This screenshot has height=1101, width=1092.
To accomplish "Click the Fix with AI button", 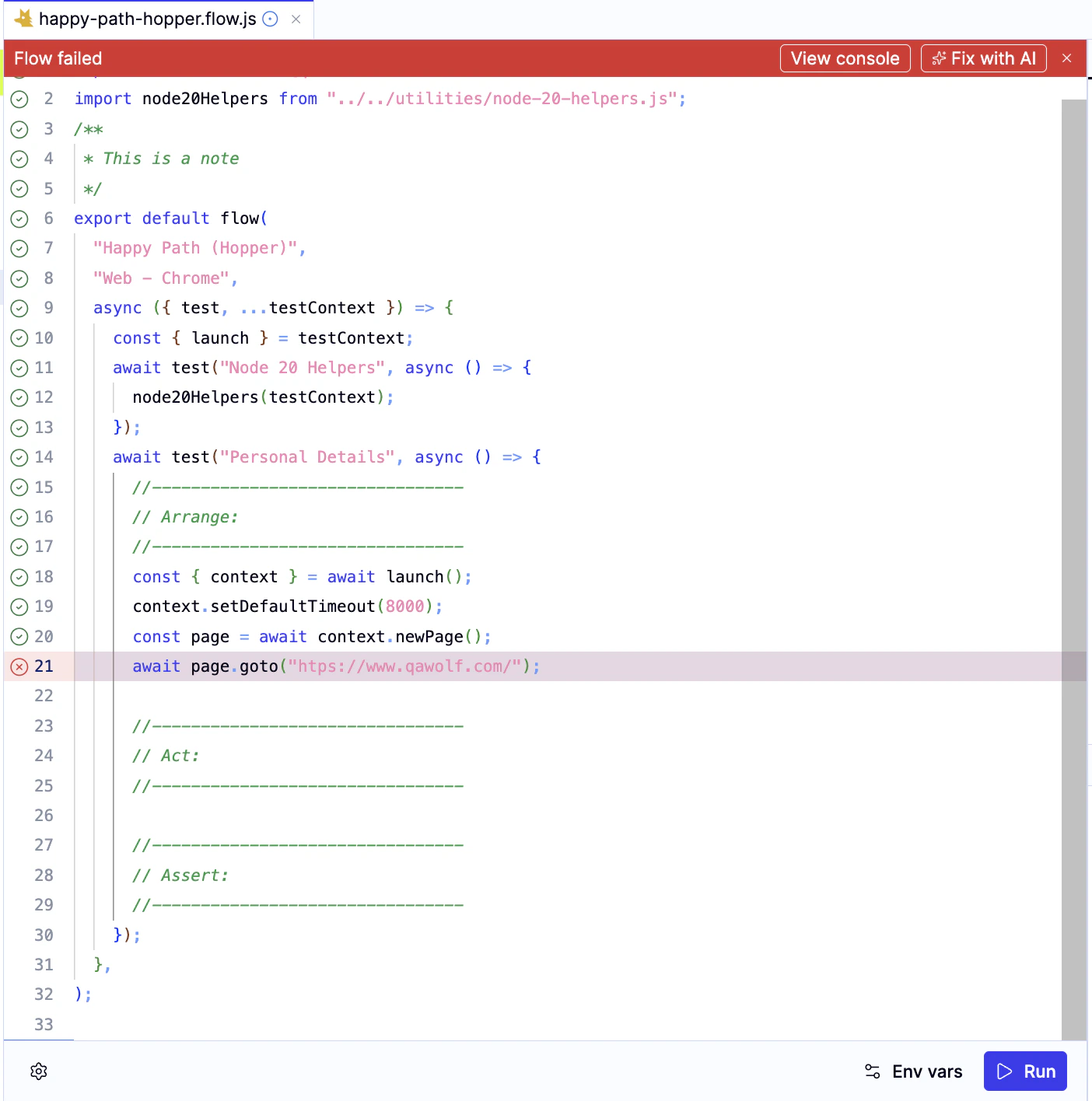I will pos(983,58).
